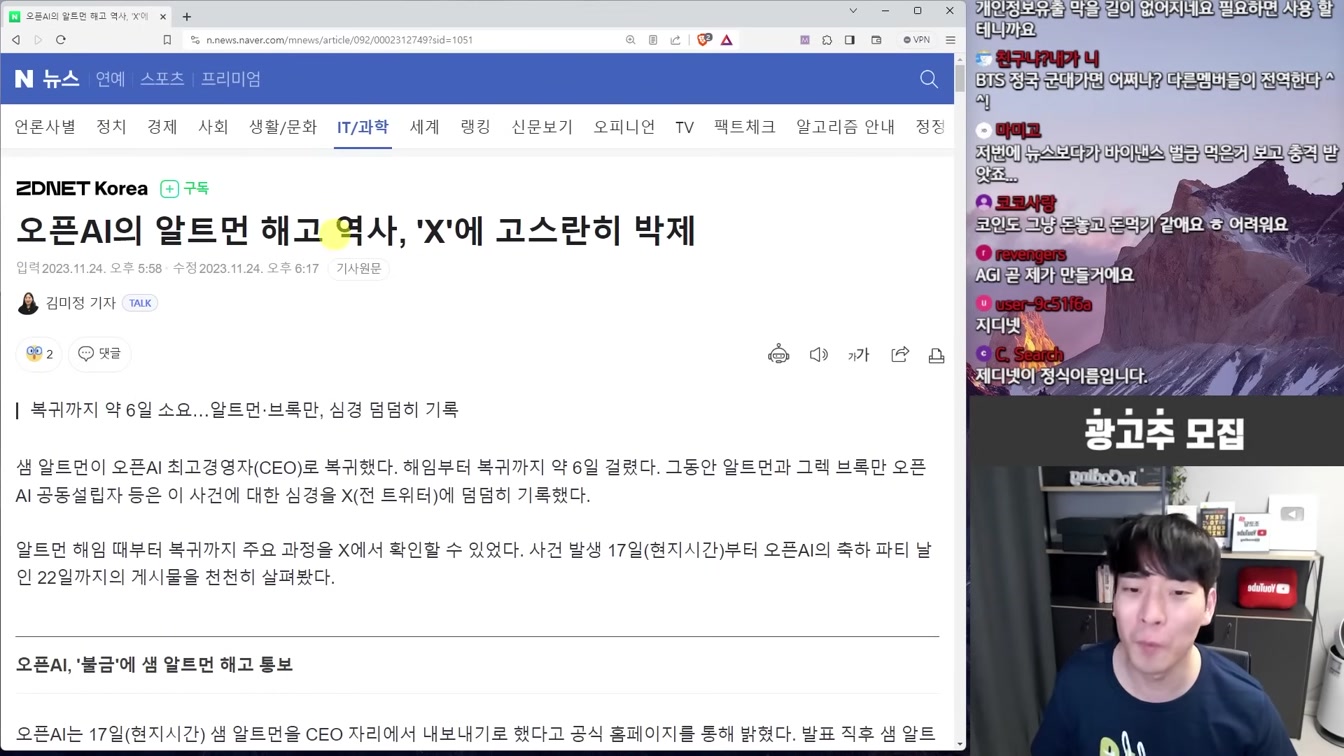Select the 세계 tab
The image size is (1344, 756).
(x=424, y=127)
